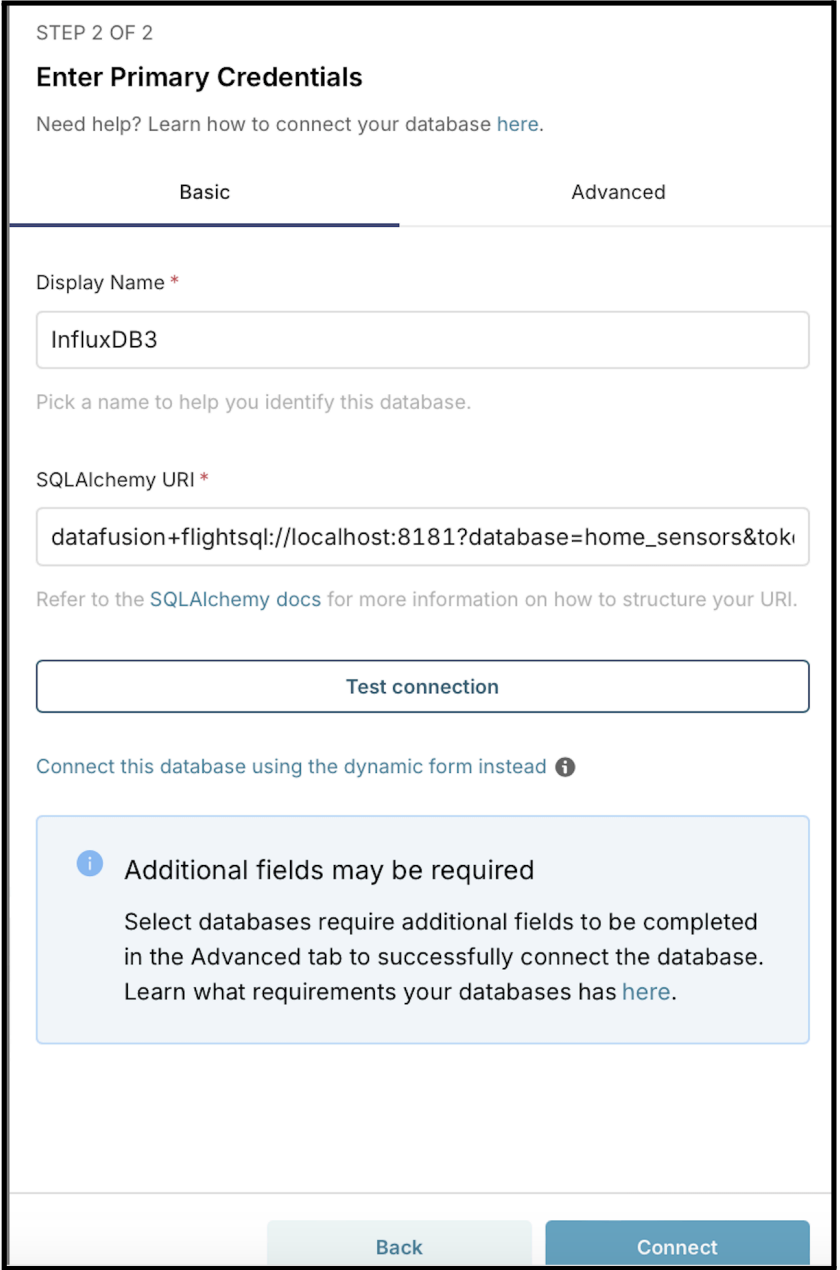Open the SQLAlchemy docs link
This screenshot has width=840, height=1270.
point(235,600)
